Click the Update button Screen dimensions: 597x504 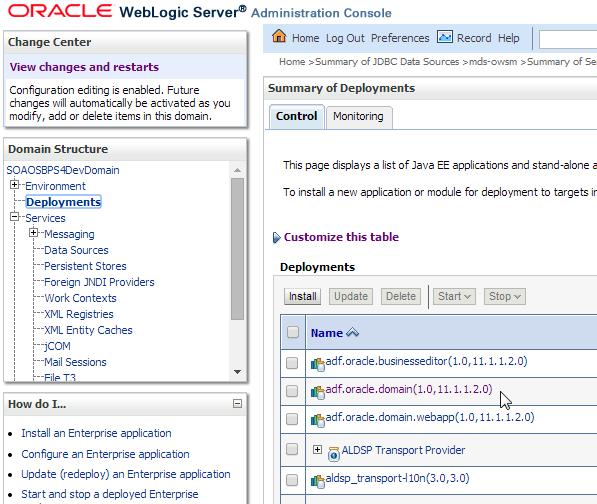[x=351, y=296]
